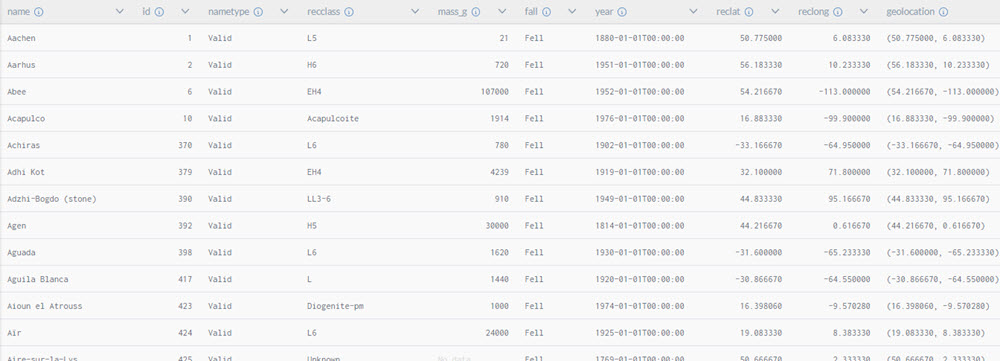
Task: Open mass_g column menu chevron
Action: (x=502, y=11)
